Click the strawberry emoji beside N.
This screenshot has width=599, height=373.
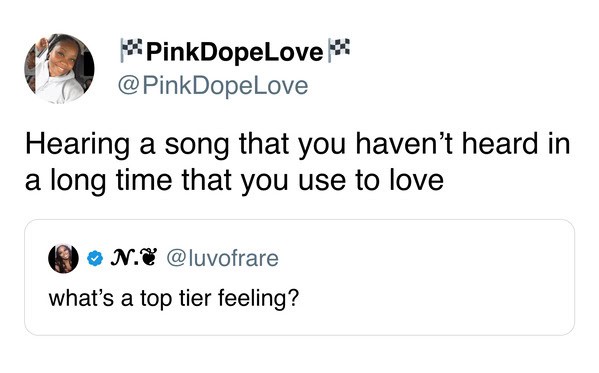coord(148,258)
